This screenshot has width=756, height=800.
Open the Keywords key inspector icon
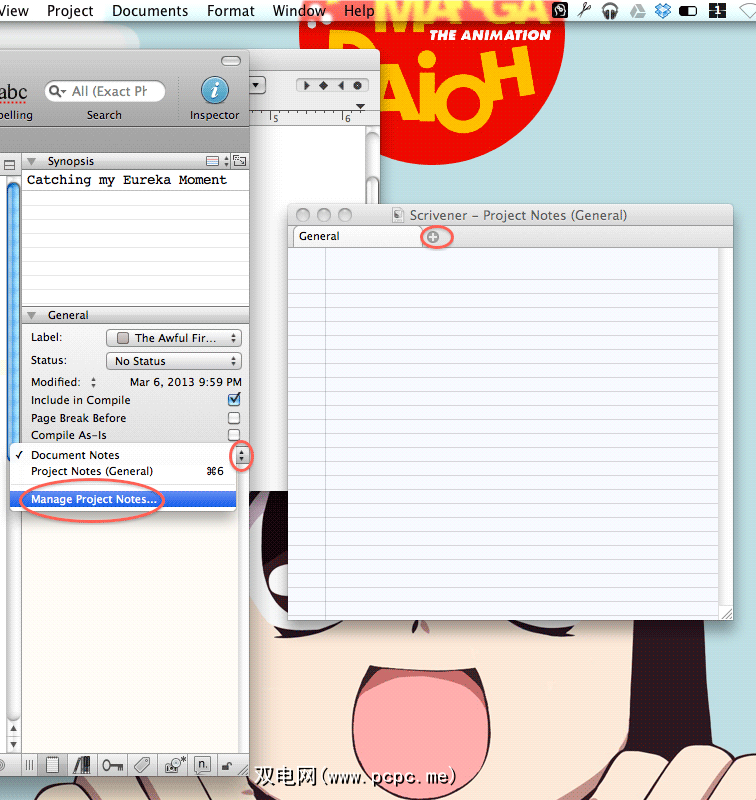tap(112, 765)
